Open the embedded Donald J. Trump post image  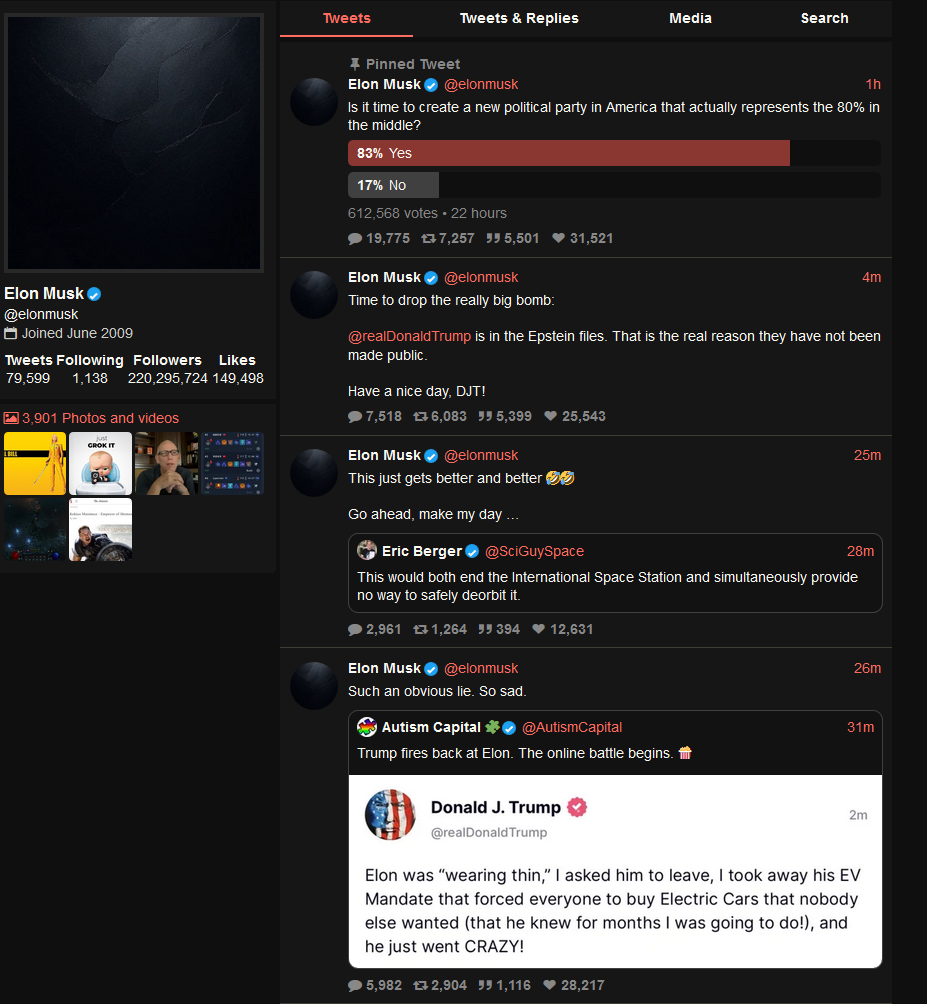(x=615, y=871)
